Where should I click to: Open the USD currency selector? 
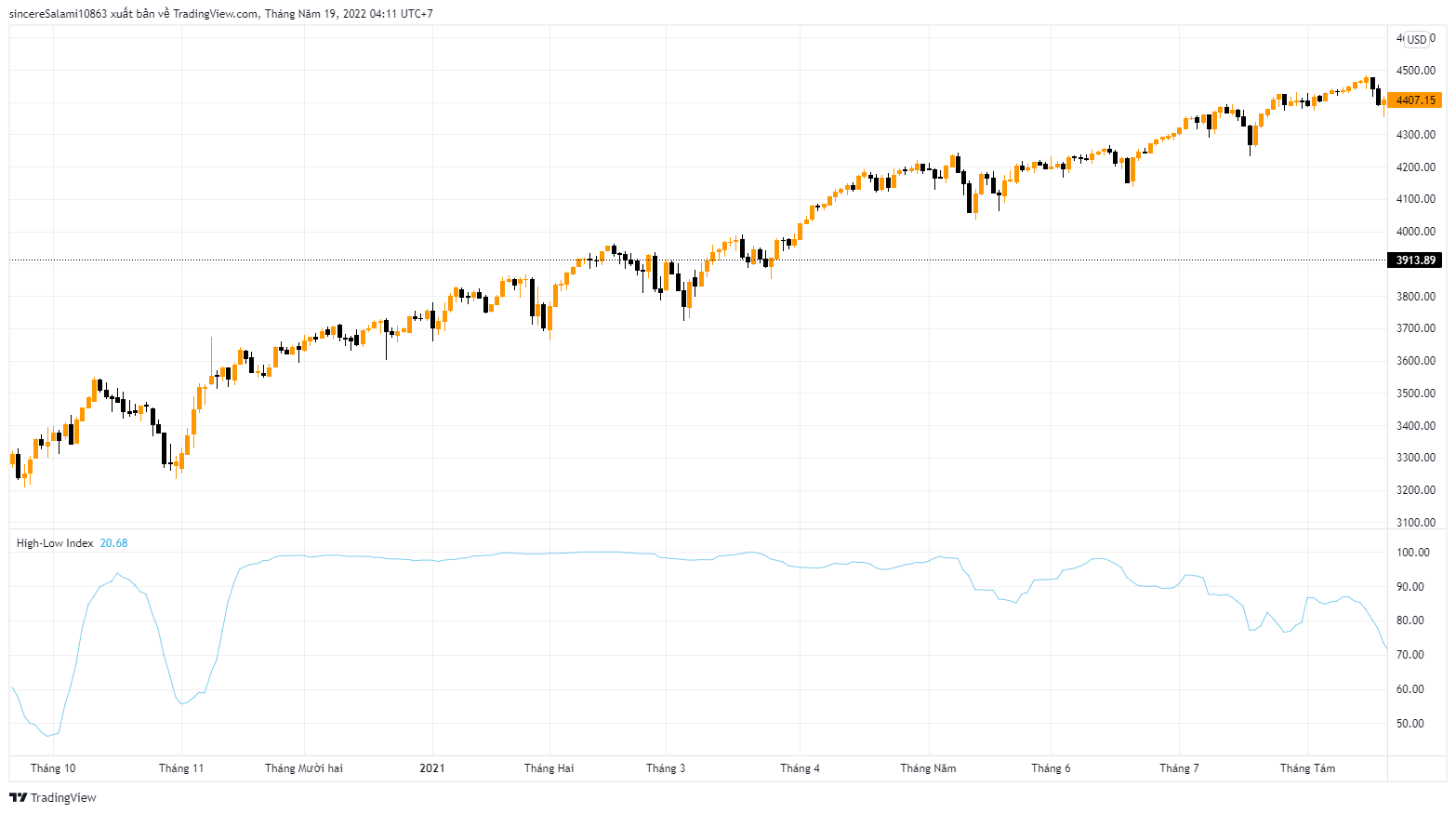coord(1416,39)
